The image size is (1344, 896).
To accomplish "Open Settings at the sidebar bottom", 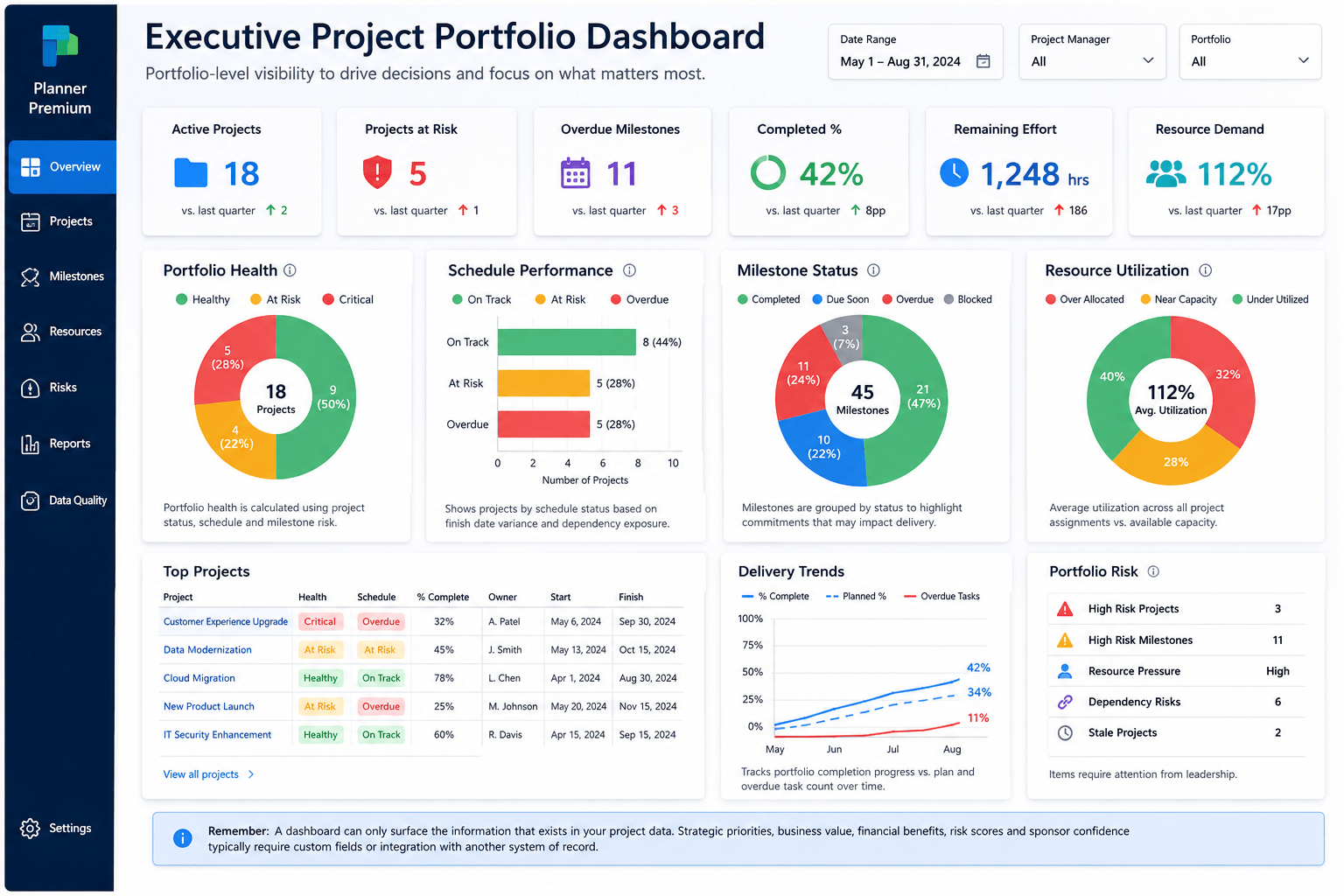I will click(56, 828).
